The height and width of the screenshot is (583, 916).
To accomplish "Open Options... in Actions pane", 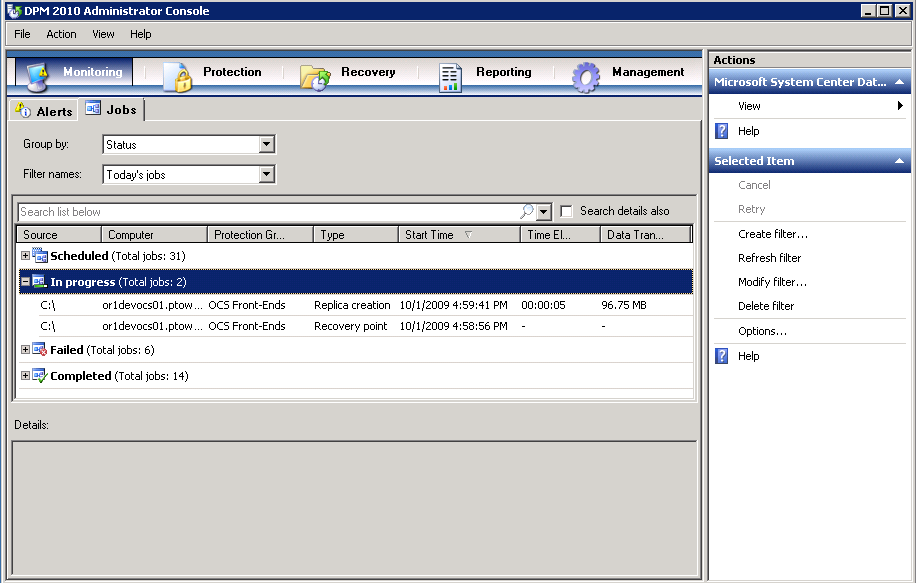I will tap(762, 331).
